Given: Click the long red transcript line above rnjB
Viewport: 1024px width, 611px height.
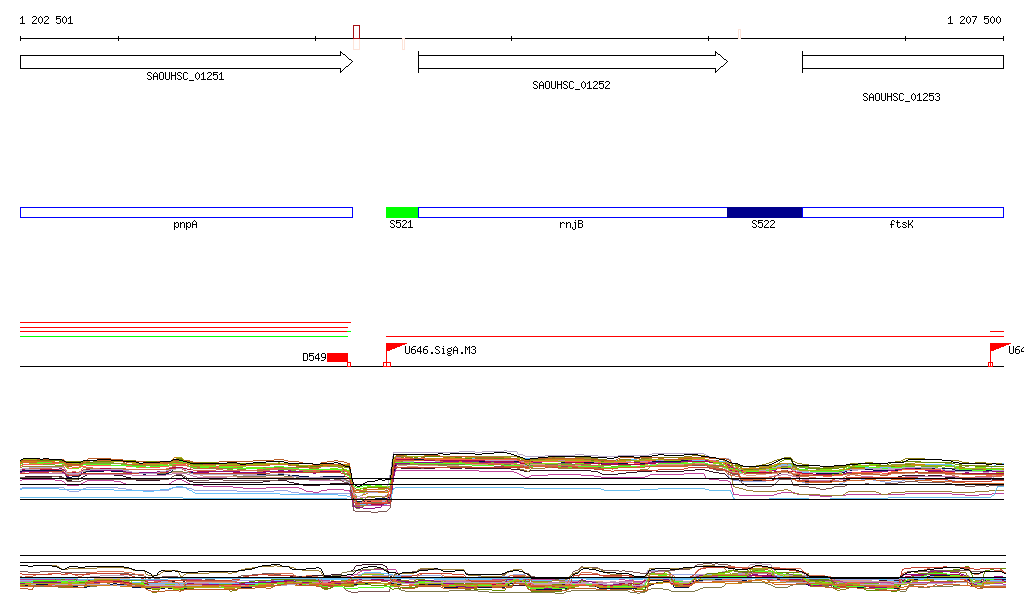Looking at the screenshot, I should (x=690, y=337).
